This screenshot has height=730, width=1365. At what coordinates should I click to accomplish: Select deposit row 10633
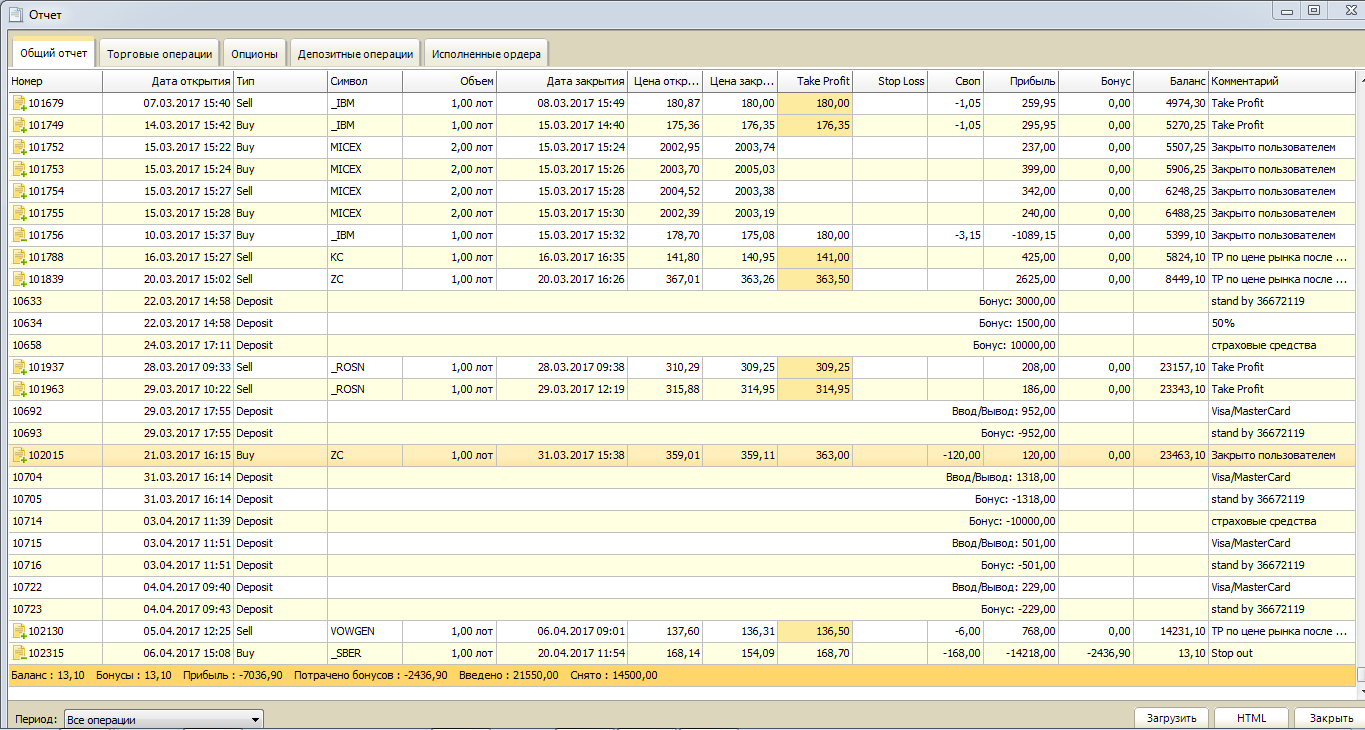tap(681, 301)
